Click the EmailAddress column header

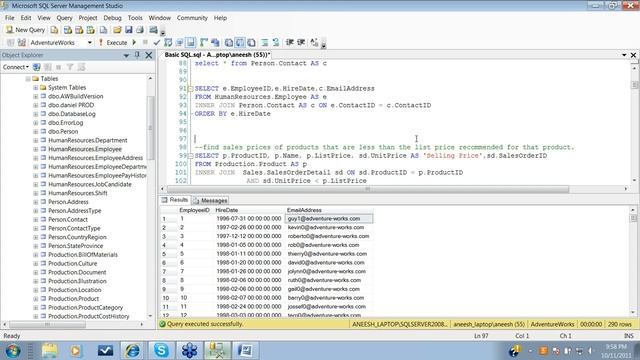329,210
